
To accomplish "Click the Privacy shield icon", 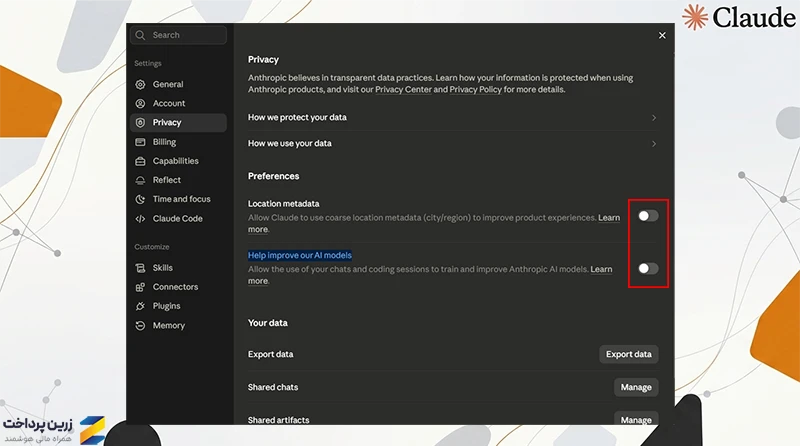I will 140,122.
